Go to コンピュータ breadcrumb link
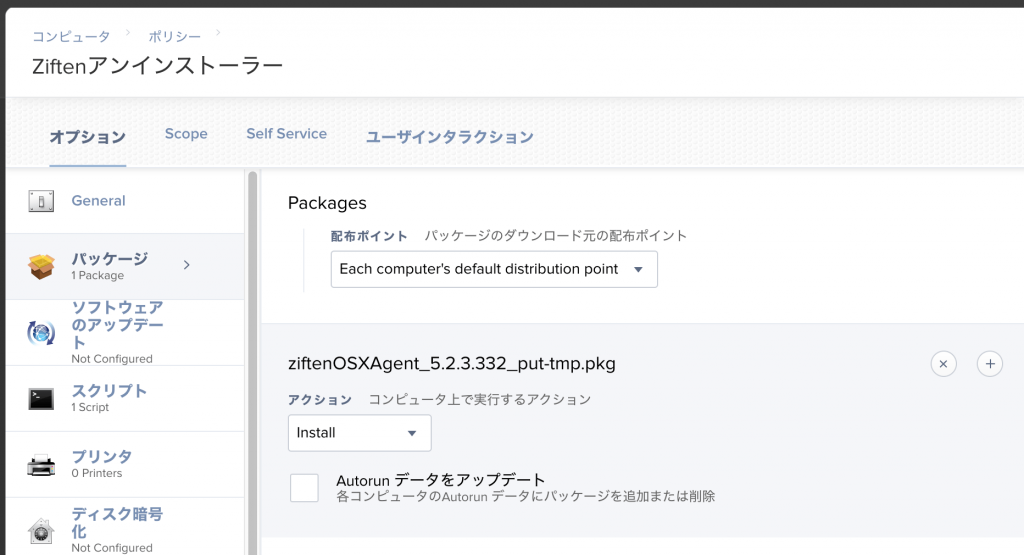The width and height of the screenshot is (1024, 555). (x=71, y=37)
